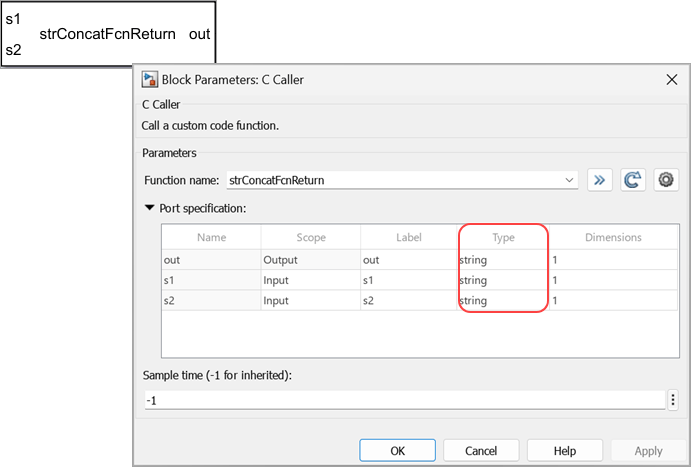
Task: Click the Dimensions cell for port s1
Action: tap(612, 280)
